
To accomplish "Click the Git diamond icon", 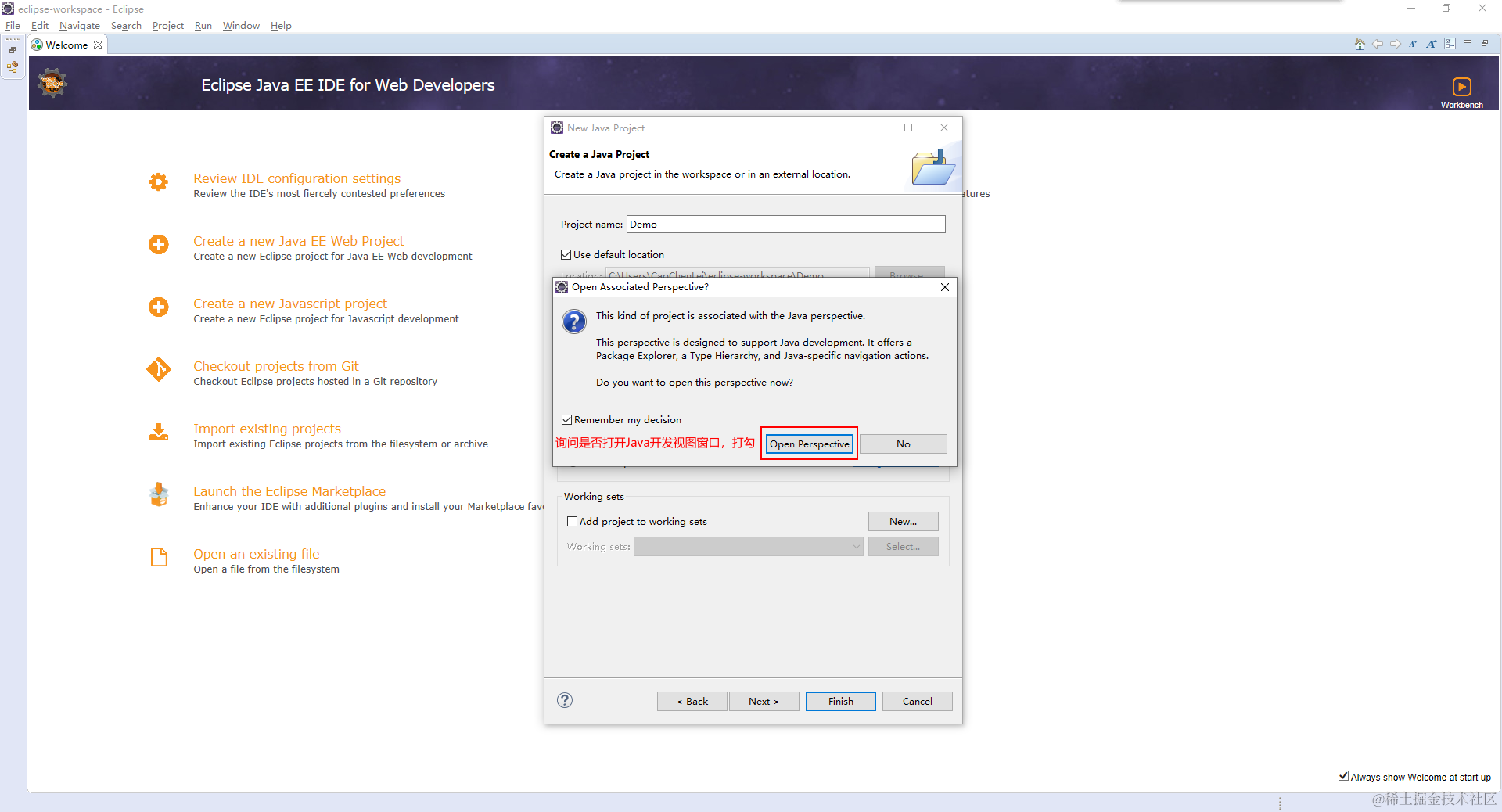I will (x=159, y=369).
